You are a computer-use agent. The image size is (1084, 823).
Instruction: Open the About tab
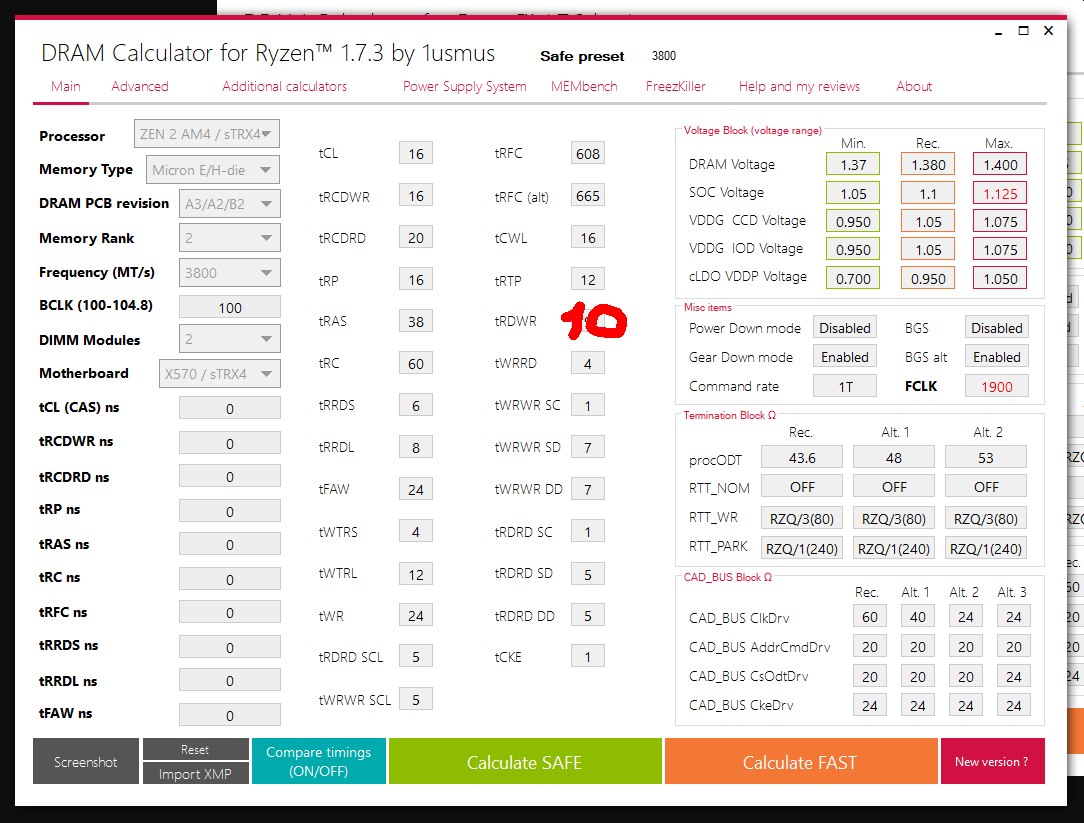pos(914,86)
